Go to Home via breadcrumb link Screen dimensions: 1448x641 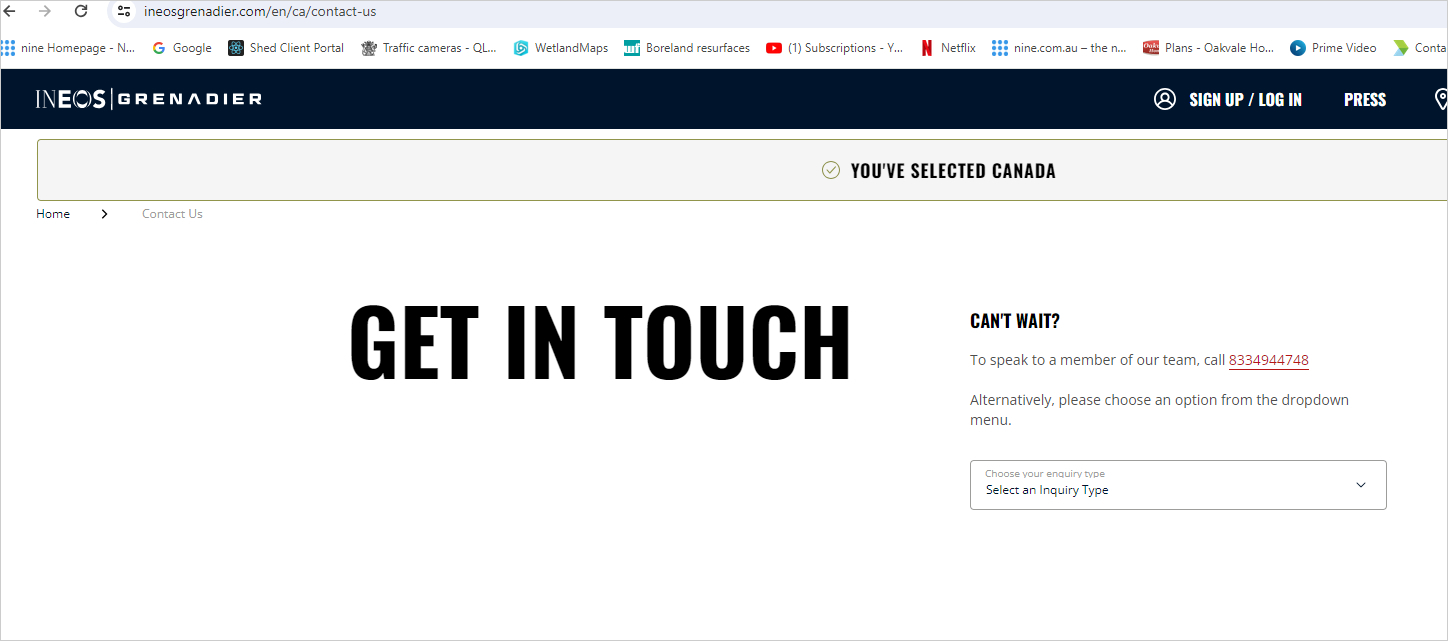click(53, 214)
